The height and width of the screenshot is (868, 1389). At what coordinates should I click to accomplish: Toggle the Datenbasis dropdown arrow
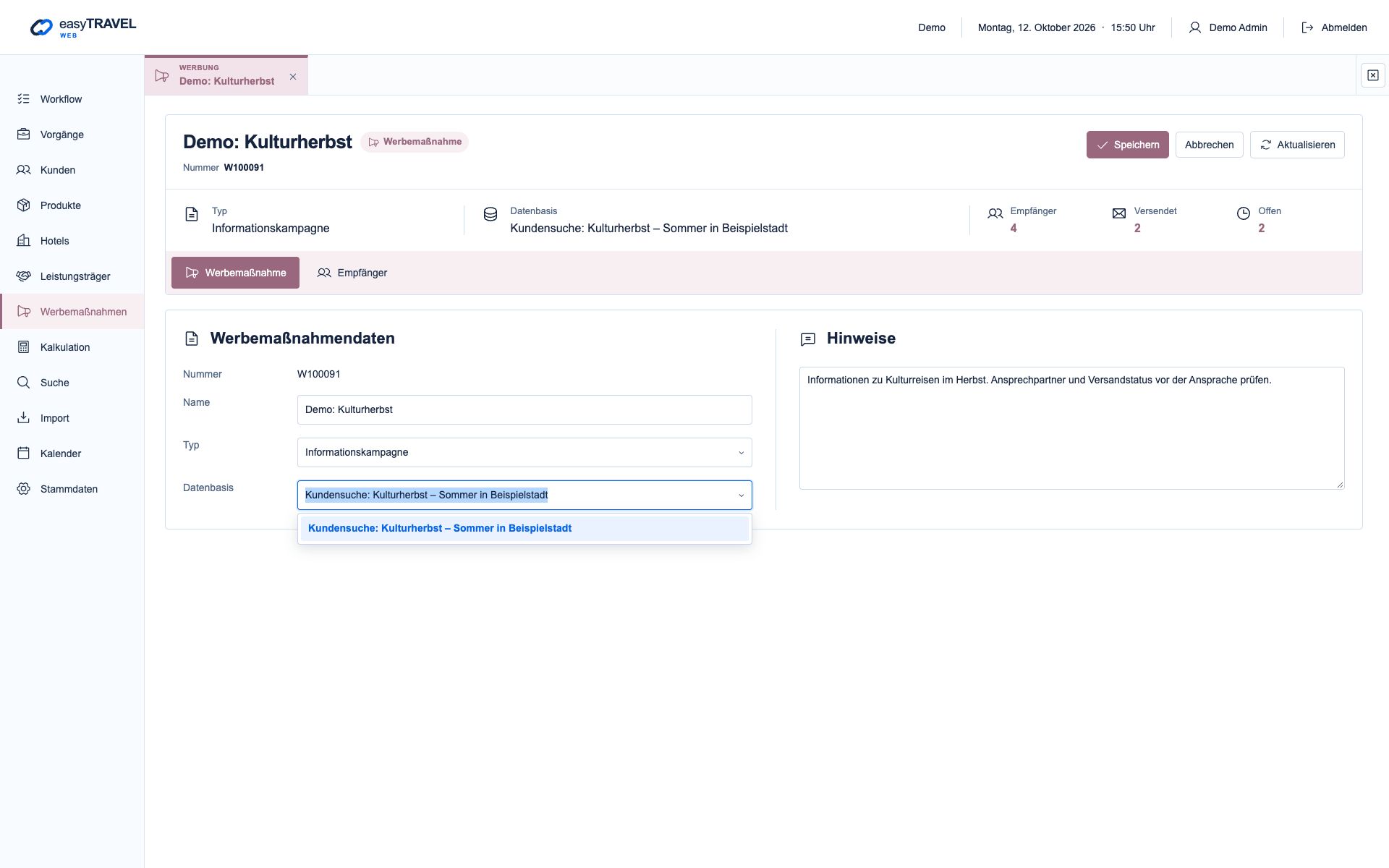(741, 495)
